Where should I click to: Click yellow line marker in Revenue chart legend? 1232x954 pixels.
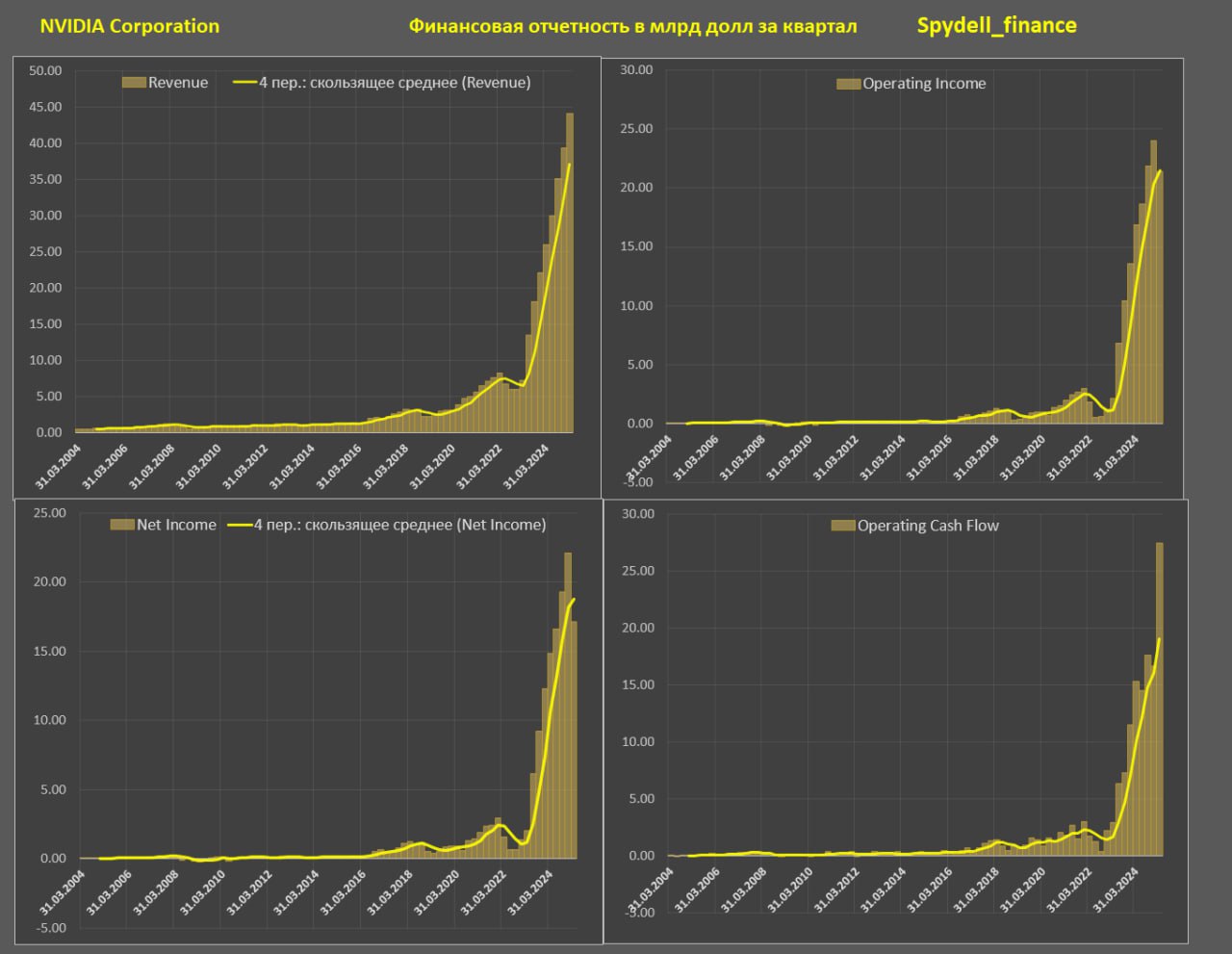click(x=244, y=83)
